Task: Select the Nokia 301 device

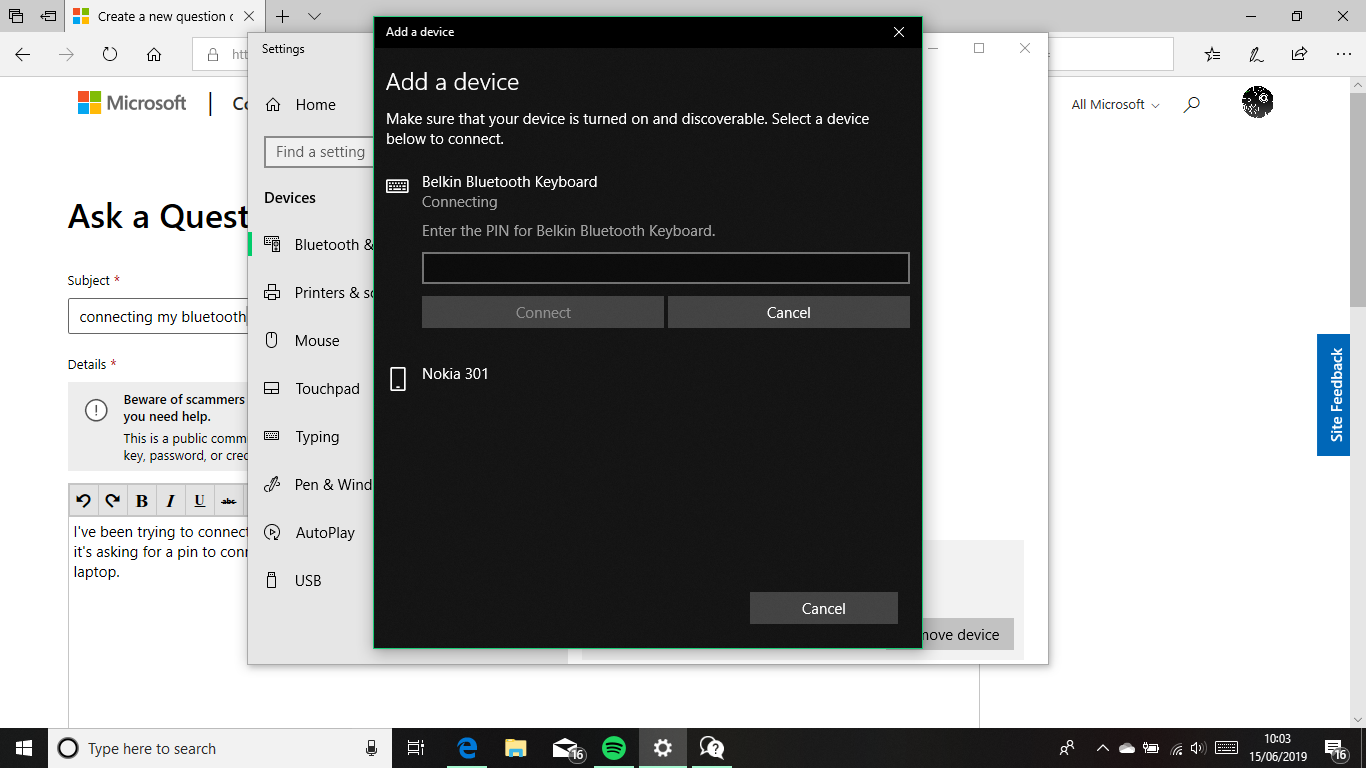Action: point(455,374)
